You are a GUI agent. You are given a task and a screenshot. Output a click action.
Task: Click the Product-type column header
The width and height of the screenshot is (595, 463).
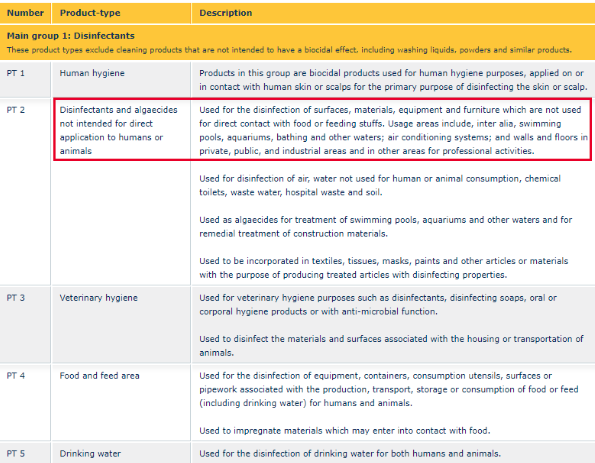click(x=90, y=13)
